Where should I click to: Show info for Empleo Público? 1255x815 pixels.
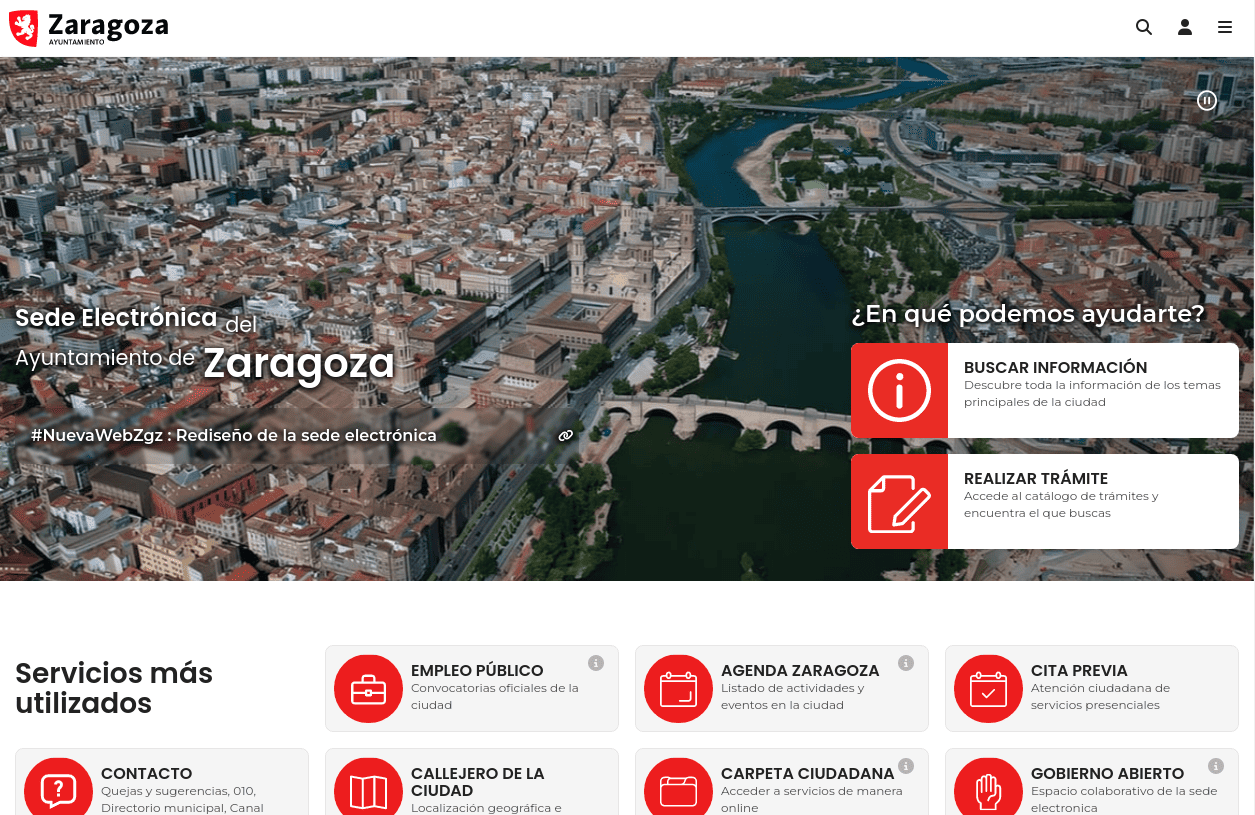596,663
